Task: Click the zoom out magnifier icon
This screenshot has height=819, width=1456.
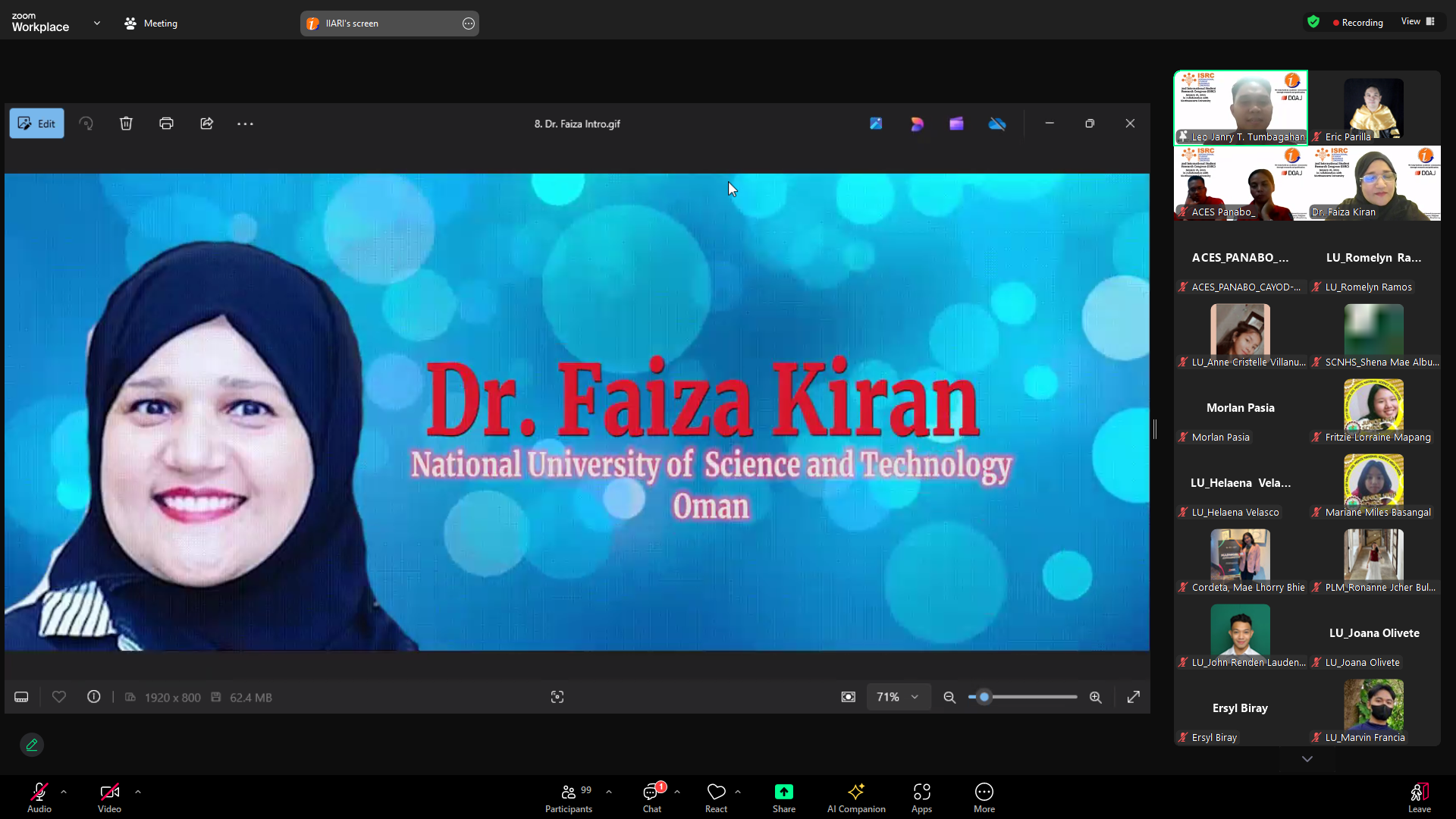Action: tap(949, 697)
